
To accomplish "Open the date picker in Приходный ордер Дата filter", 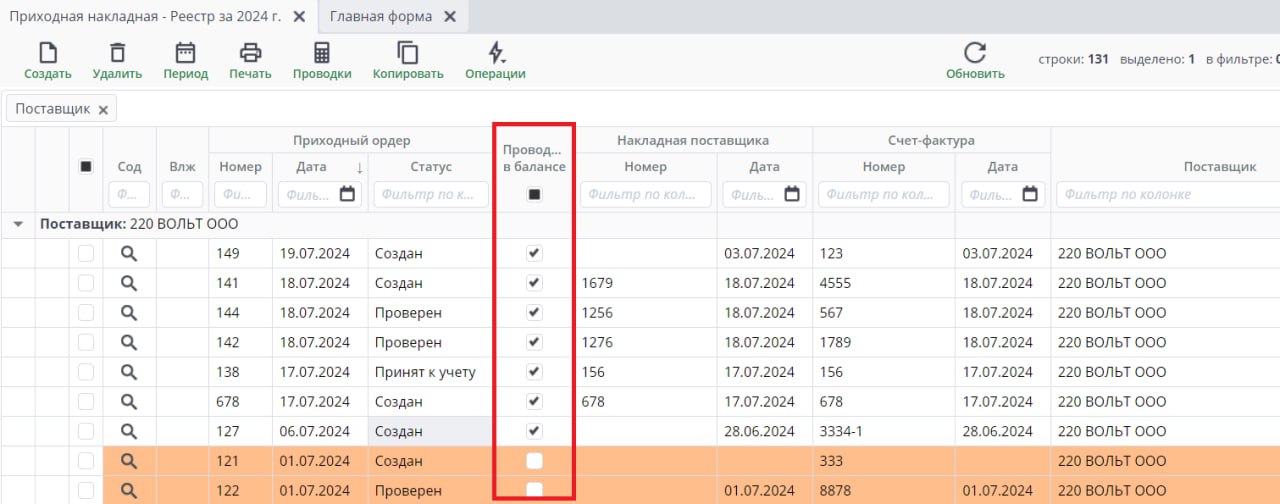I will click(347, 194).
